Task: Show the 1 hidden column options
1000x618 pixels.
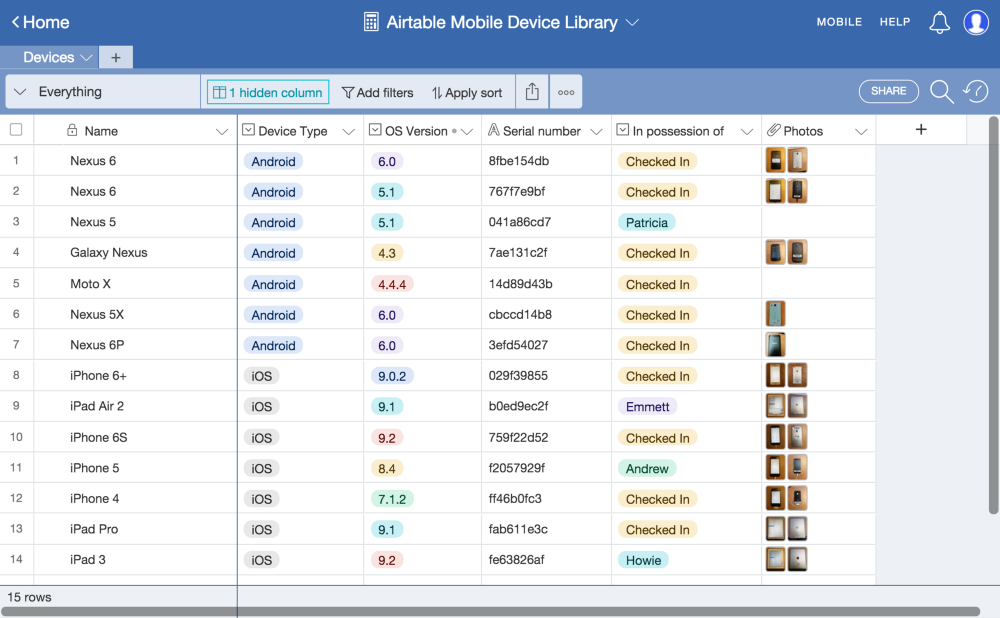Action: 268,92
